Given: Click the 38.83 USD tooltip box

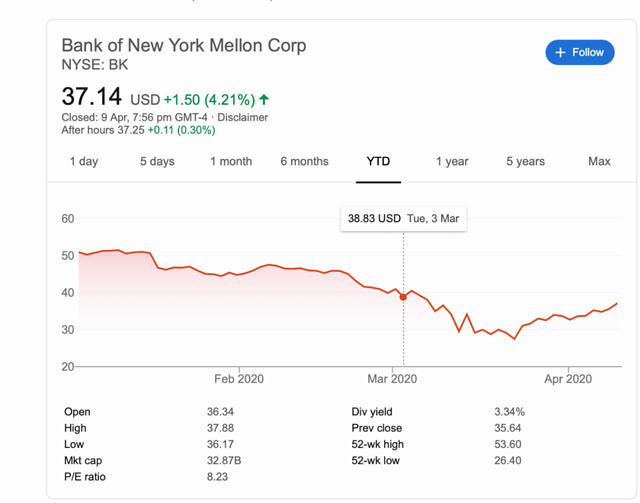Looking at the screenshot, I should (403, 218).
